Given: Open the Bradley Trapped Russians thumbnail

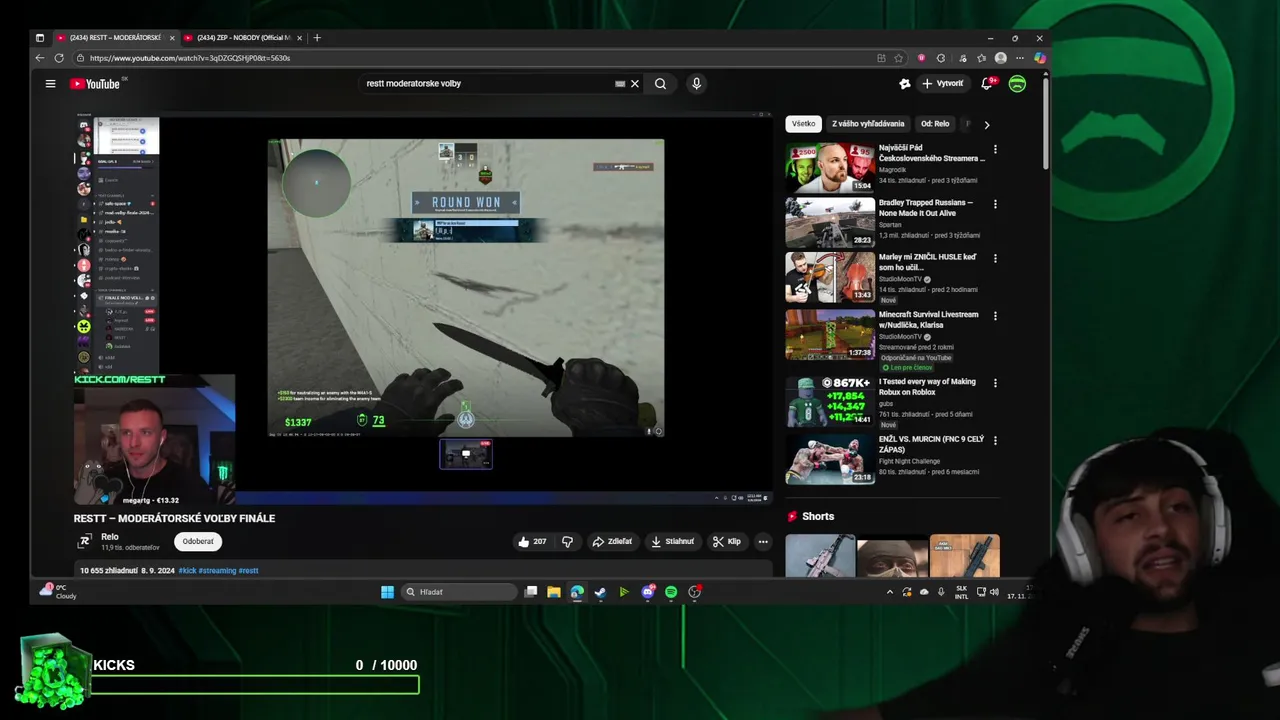Looking at the screenshot, I should (x=830, y=222).
